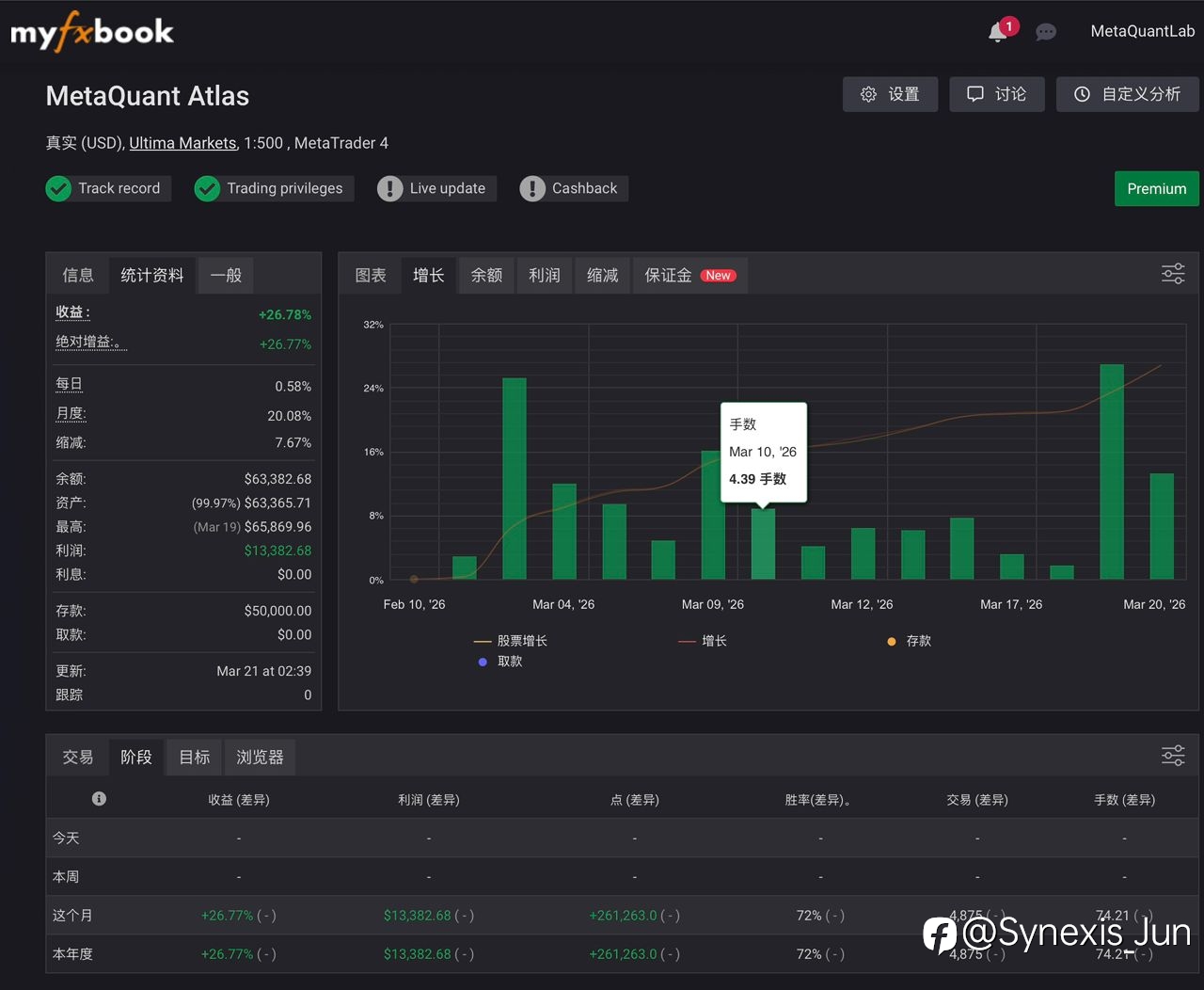Click the 本周 row label
This screenshot has width=1204, height=990.
point(66,876)
